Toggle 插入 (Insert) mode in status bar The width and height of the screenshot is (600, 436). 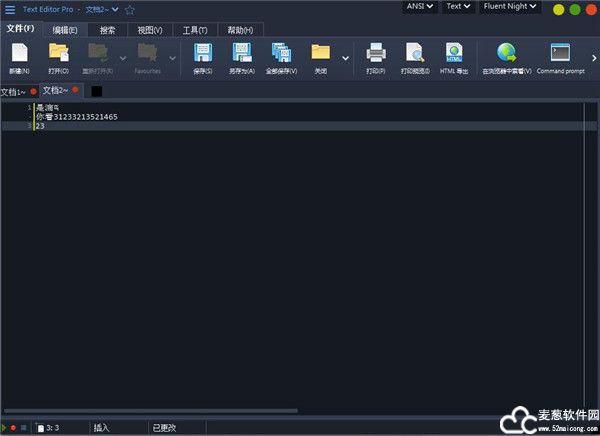click(102, 428)
